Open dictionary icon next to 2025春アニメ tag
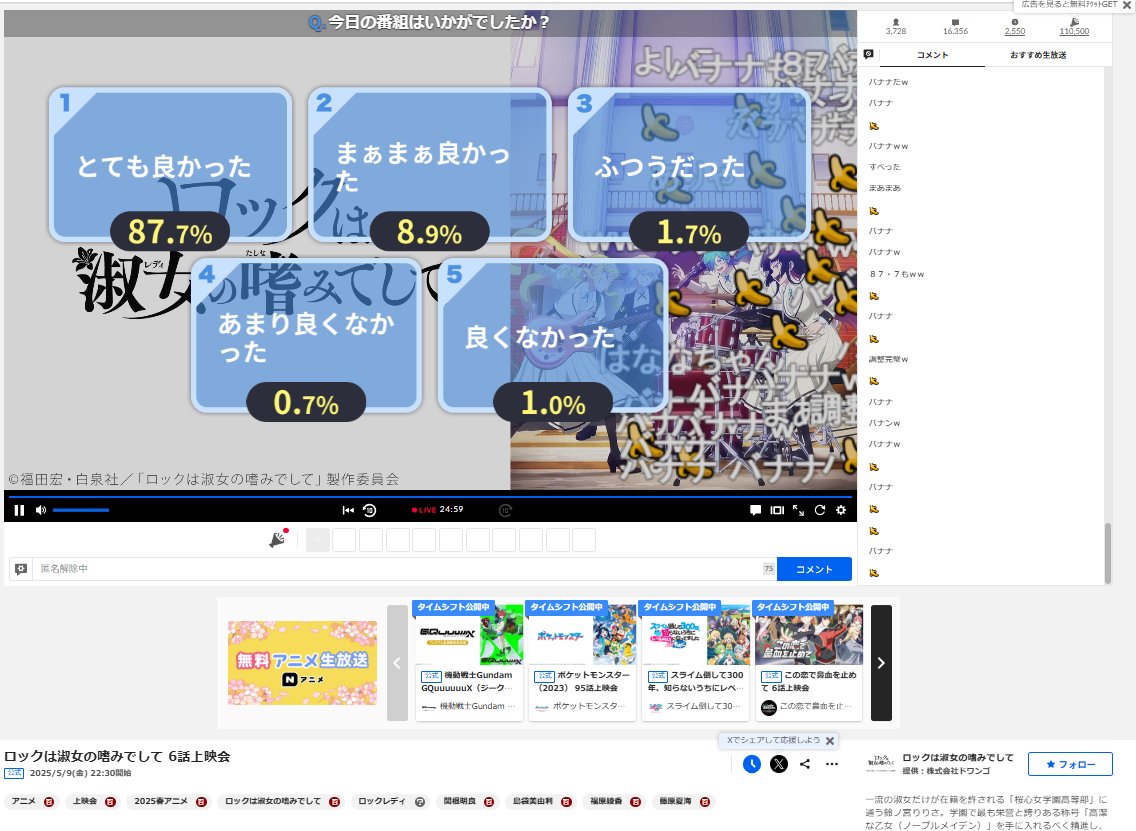Image resolution: width=1136 pixels, height=831 pixels. coord(201,802)
